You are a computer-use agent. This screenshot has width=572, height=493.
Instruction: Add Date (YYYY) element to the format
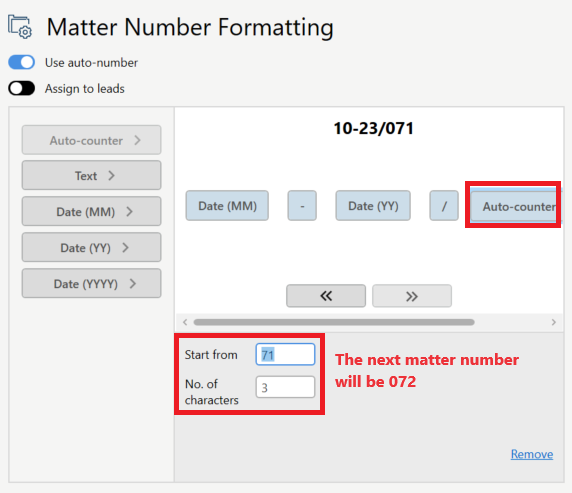click(91, 284)
